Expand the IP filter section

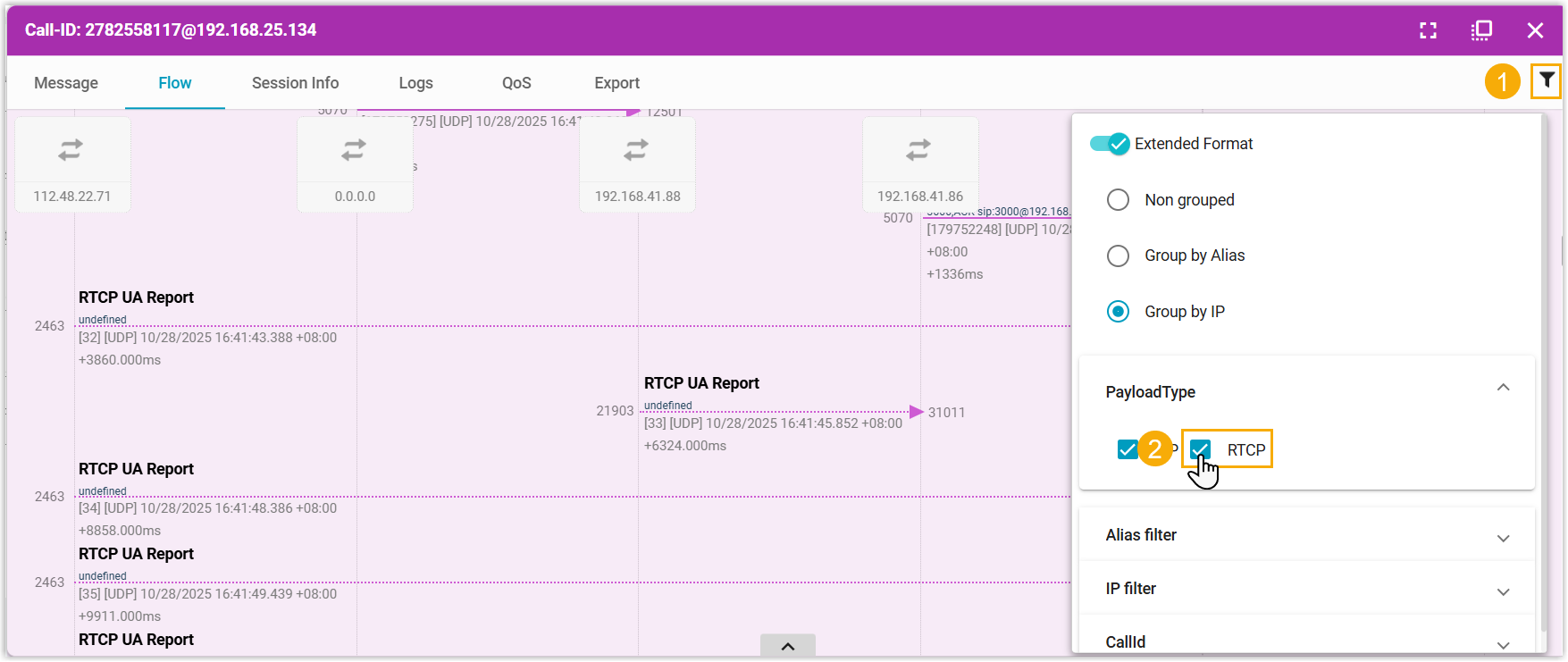pyautogui.click(x=1503, y=591)
